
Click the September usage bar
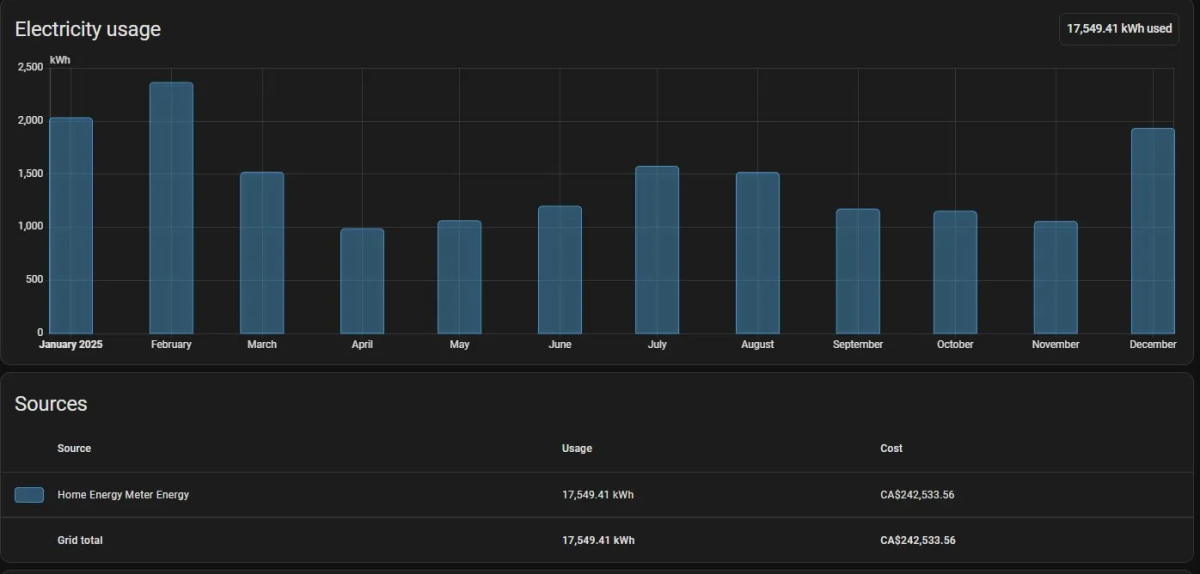[858, 271]
